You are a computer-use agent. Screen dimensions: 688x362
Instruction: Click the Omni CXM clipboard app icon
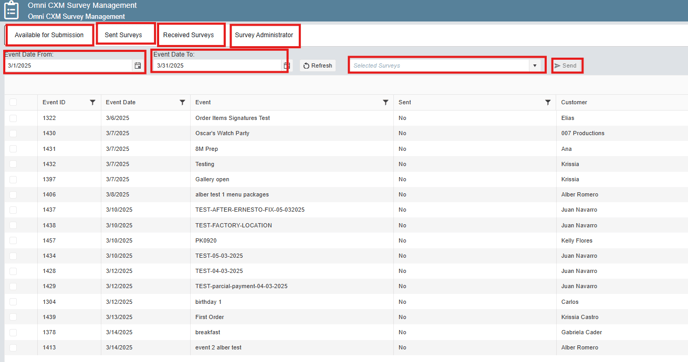(11, 10)
